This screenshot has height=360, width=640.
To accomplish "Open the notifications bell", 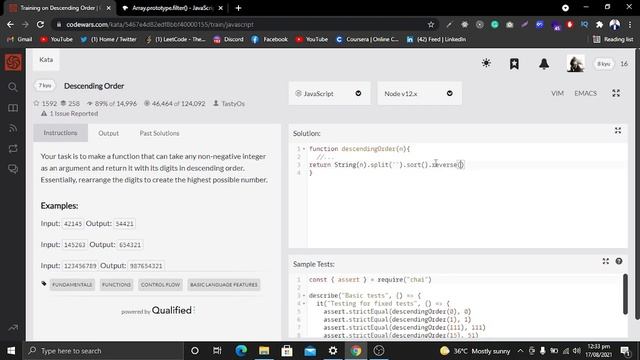I will tap(544, 64).
